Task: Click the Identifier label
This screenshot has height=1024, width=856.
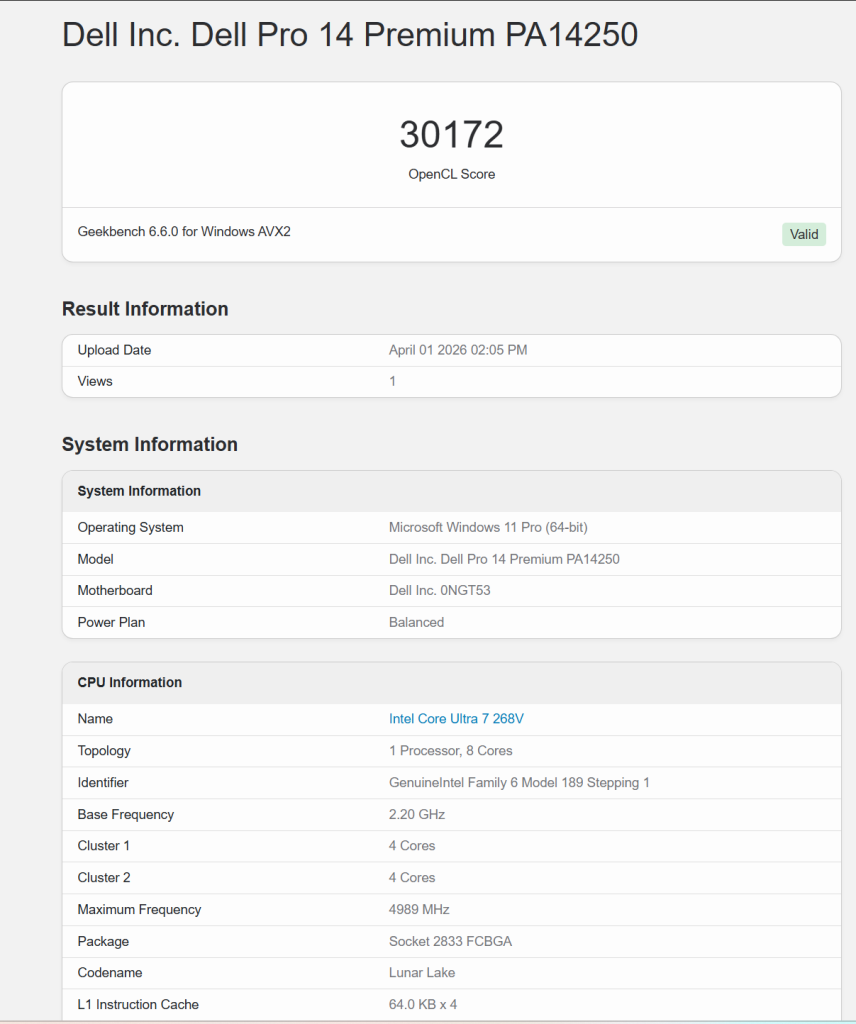Action: [103, 782]
